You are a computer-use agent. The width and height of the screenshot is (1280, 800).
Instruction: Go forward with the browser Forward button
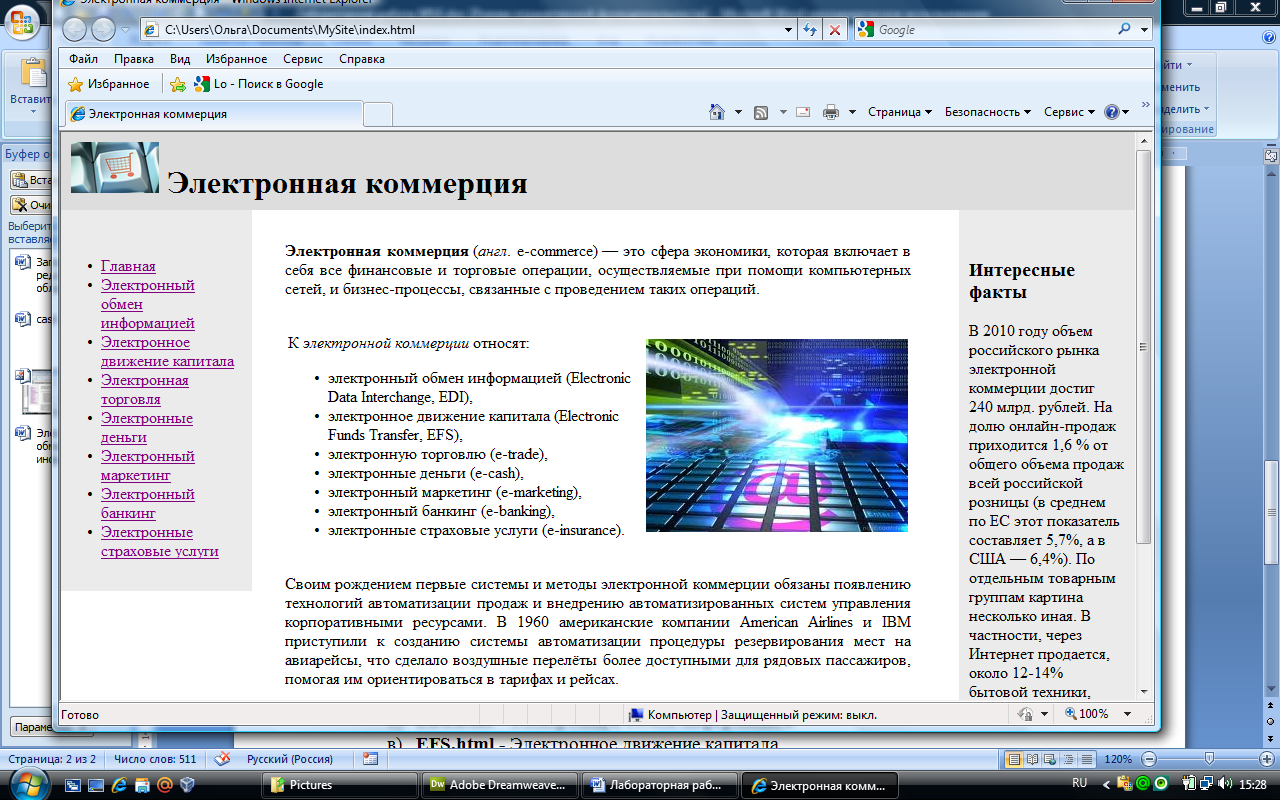tap(103, 29)
